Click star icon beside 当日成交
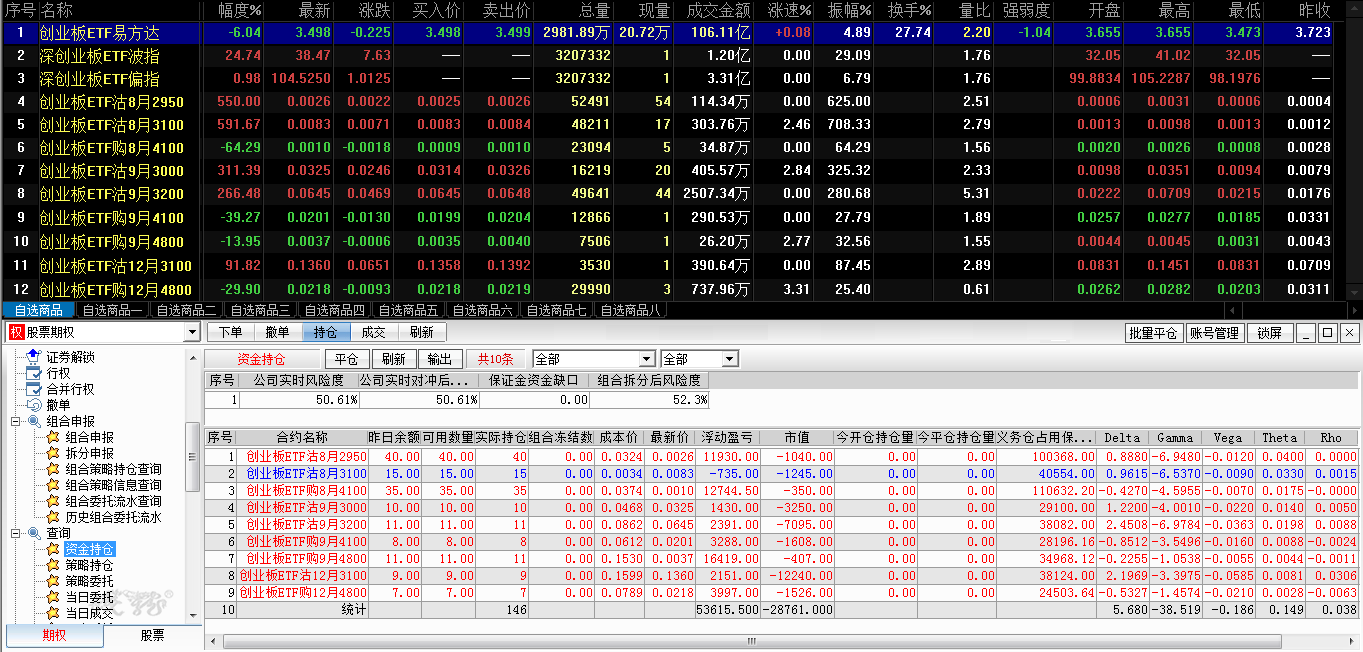1363x652 pixels. tap(53, 613)
